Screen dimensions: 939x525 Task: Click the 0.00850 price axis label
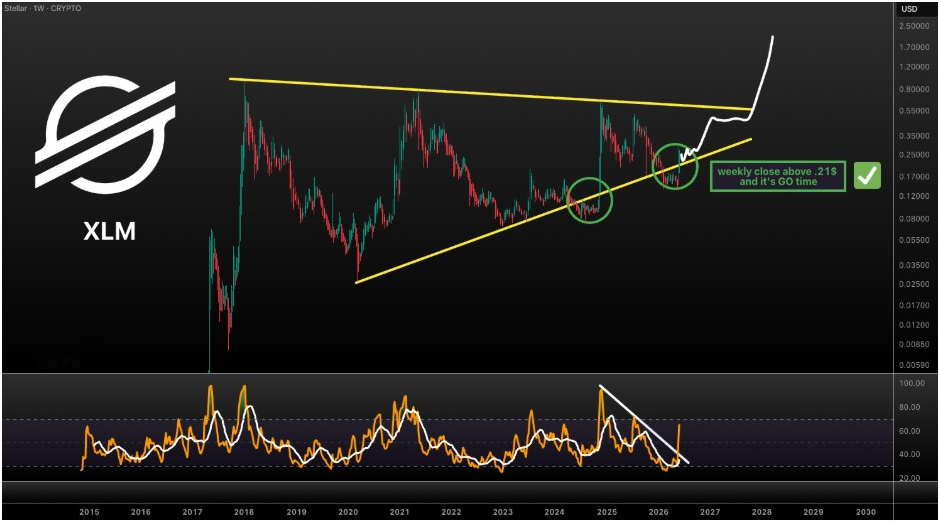tap(913, 344)
